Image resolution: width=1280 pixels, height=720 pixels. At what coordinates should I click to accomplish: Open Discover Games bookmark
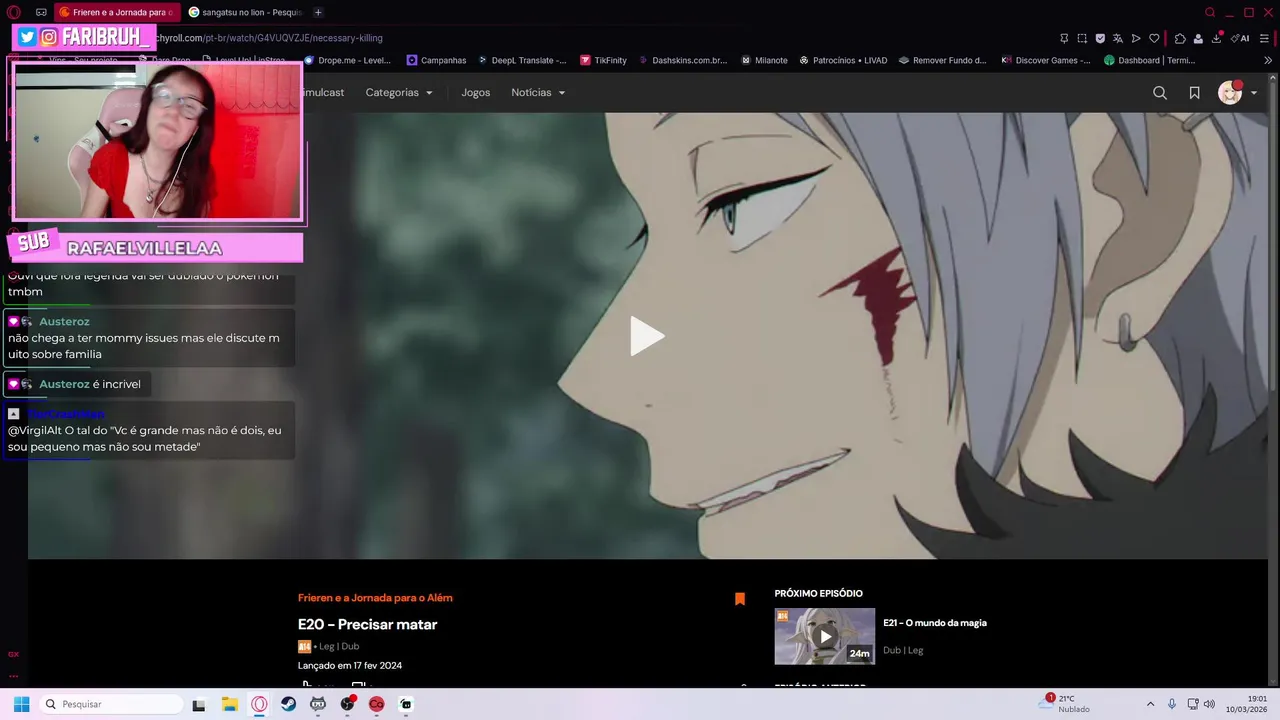pyautogui.click(x=1046, y=60)
